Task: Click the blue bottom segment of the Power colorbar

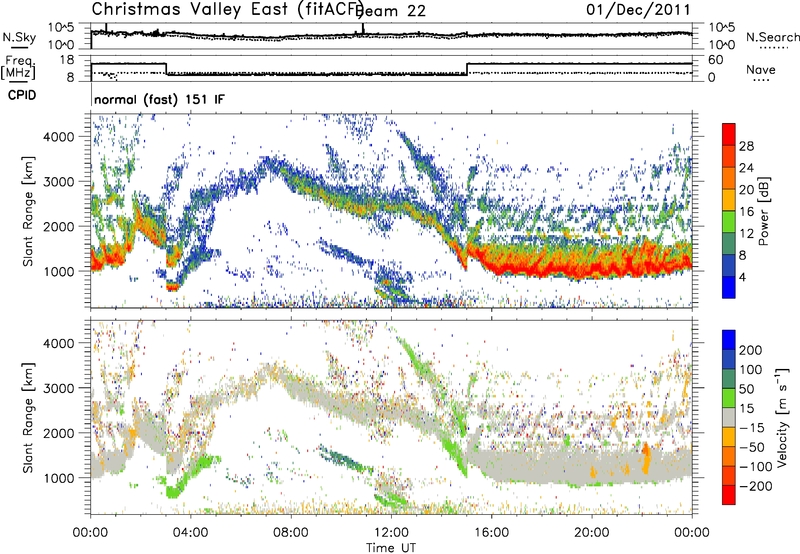Action: pos(729,287)
